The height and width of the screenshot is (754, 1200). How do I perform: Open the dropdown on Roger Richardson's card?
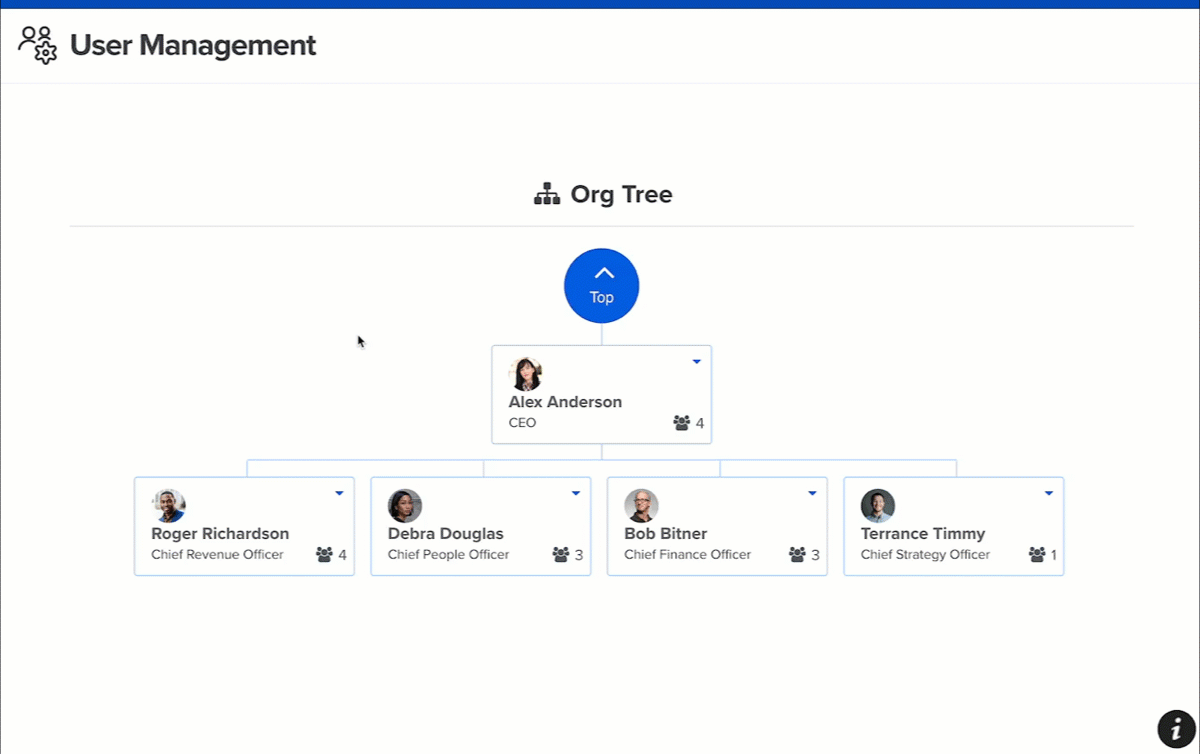pos(339,492)
